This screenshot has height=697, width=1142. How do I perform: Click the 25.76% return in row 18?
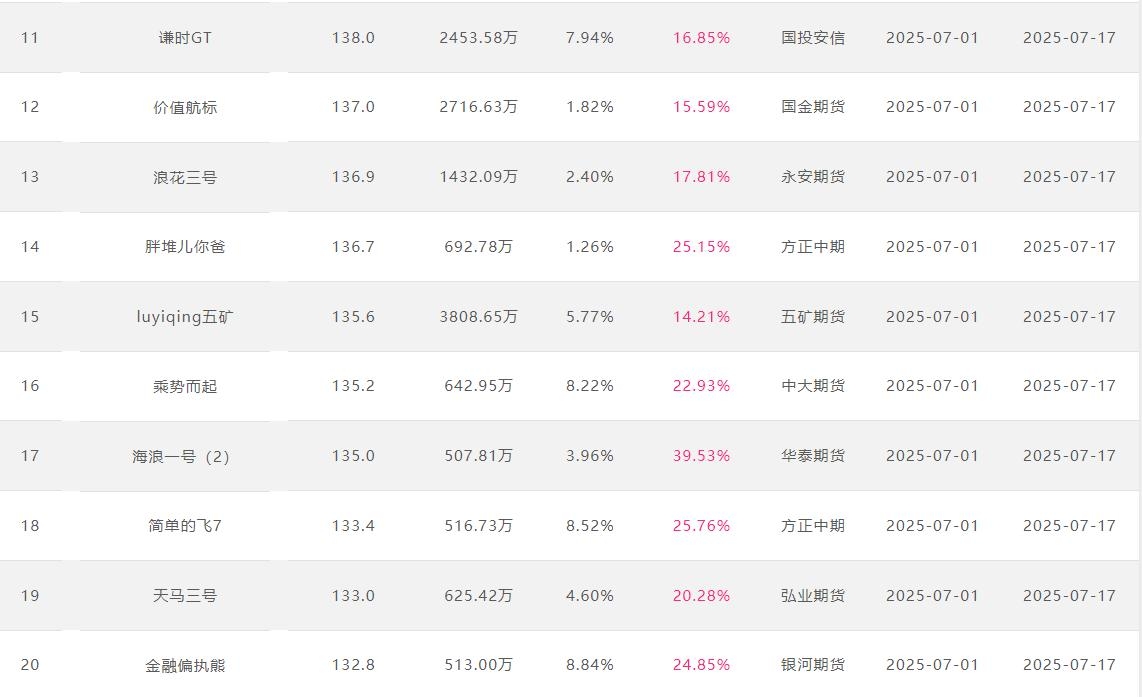point(701,526)
